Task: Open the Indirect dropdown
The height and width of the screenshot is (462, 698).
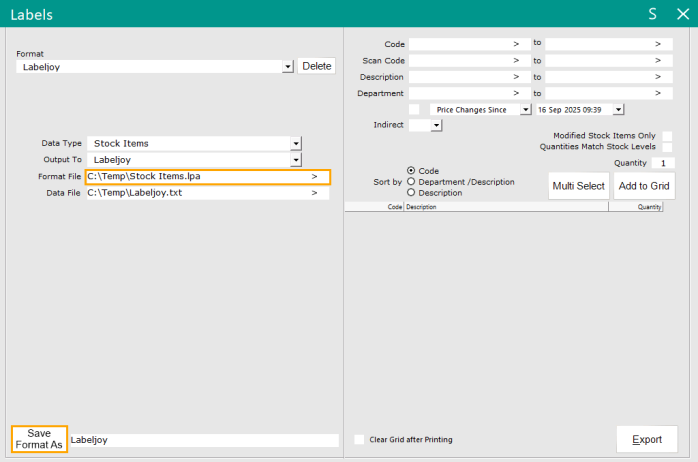Action: click(x=437, y=125)
